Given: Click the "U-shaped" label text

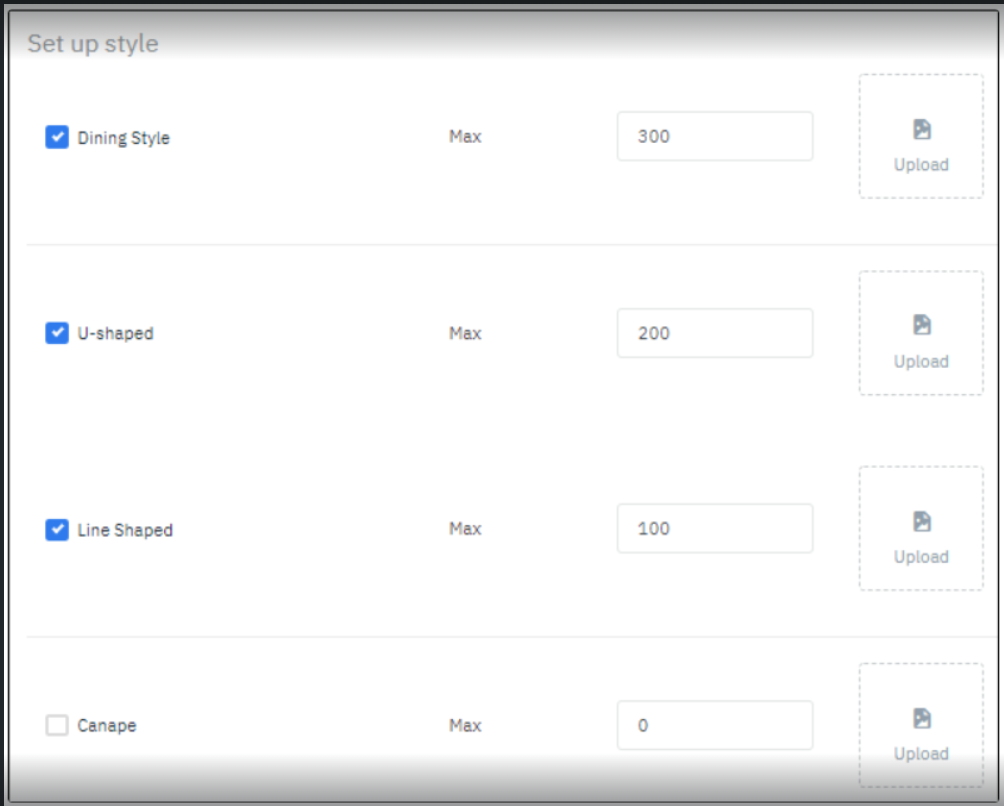Looking at the screenshot, I should click(x=116, y=334).
